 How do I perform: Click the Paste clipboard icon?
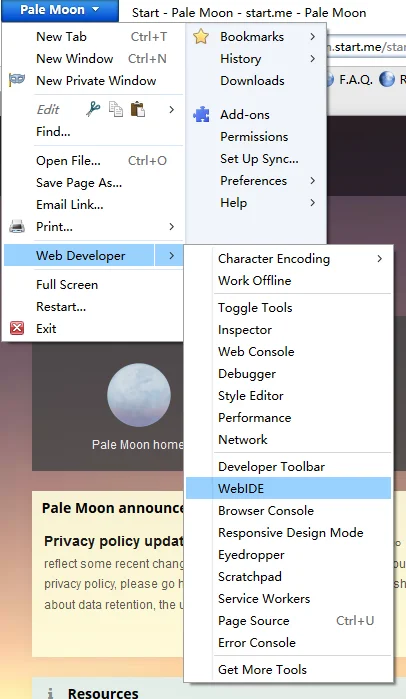[x=138, y=109]
